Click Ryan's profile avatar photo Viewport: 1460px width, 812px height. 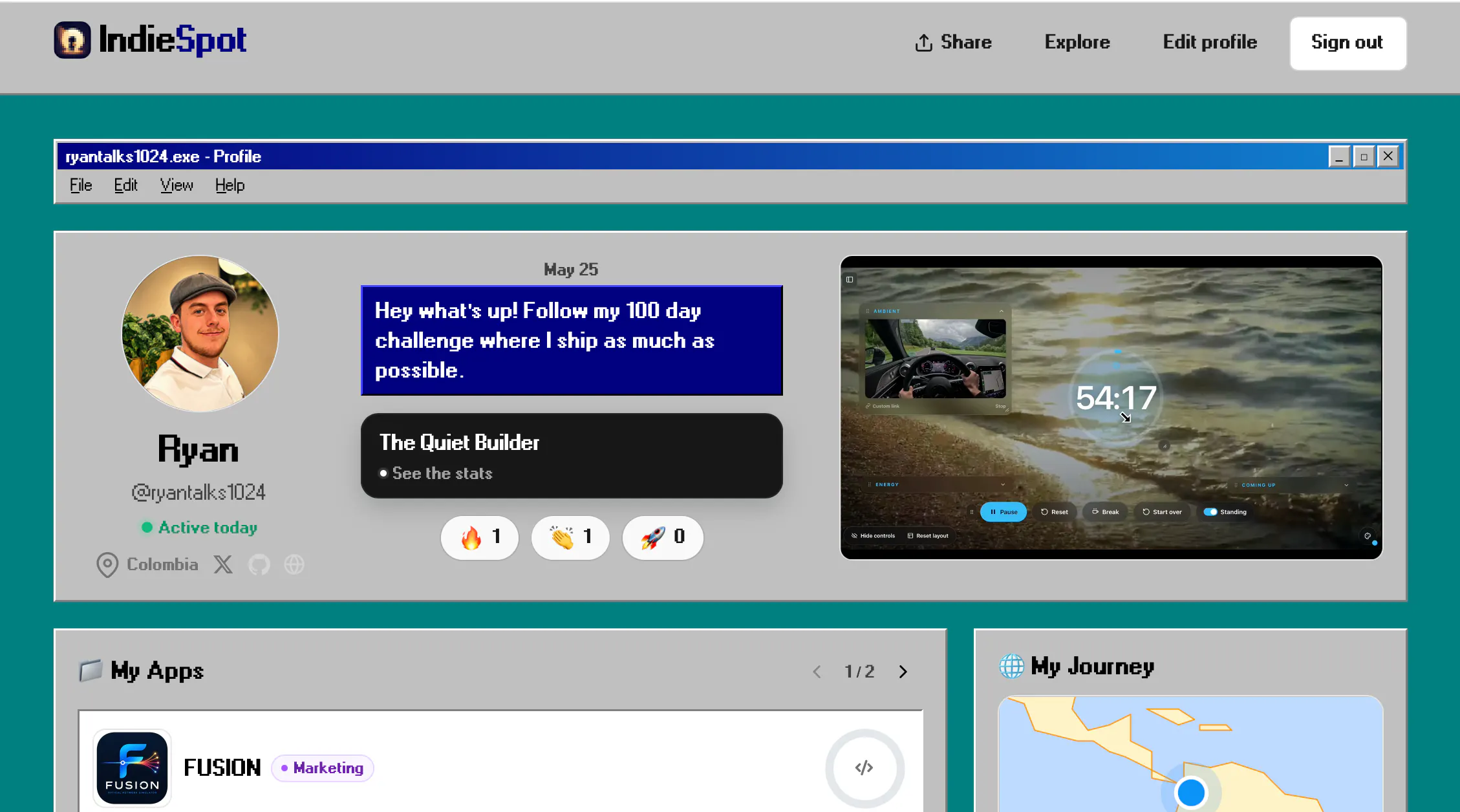tap(200, 334)
